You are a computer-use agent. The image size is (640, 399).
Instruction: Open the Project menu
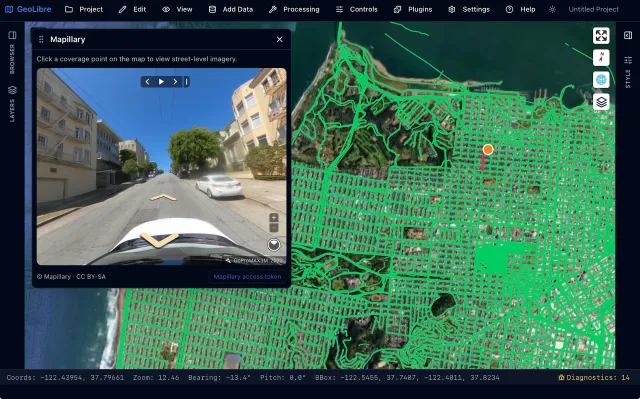84,9
